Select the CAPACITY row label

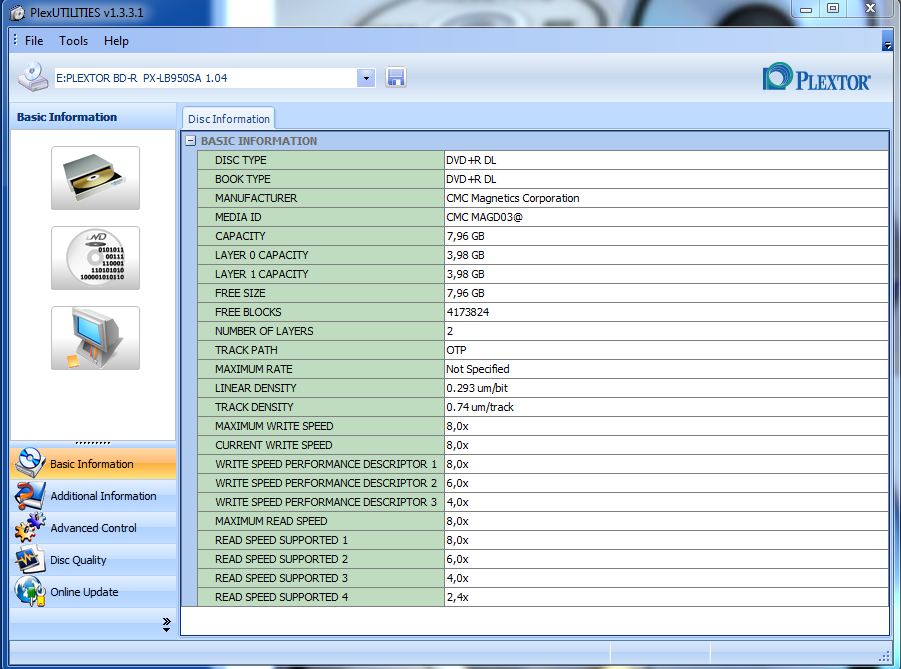click(240, 236)
